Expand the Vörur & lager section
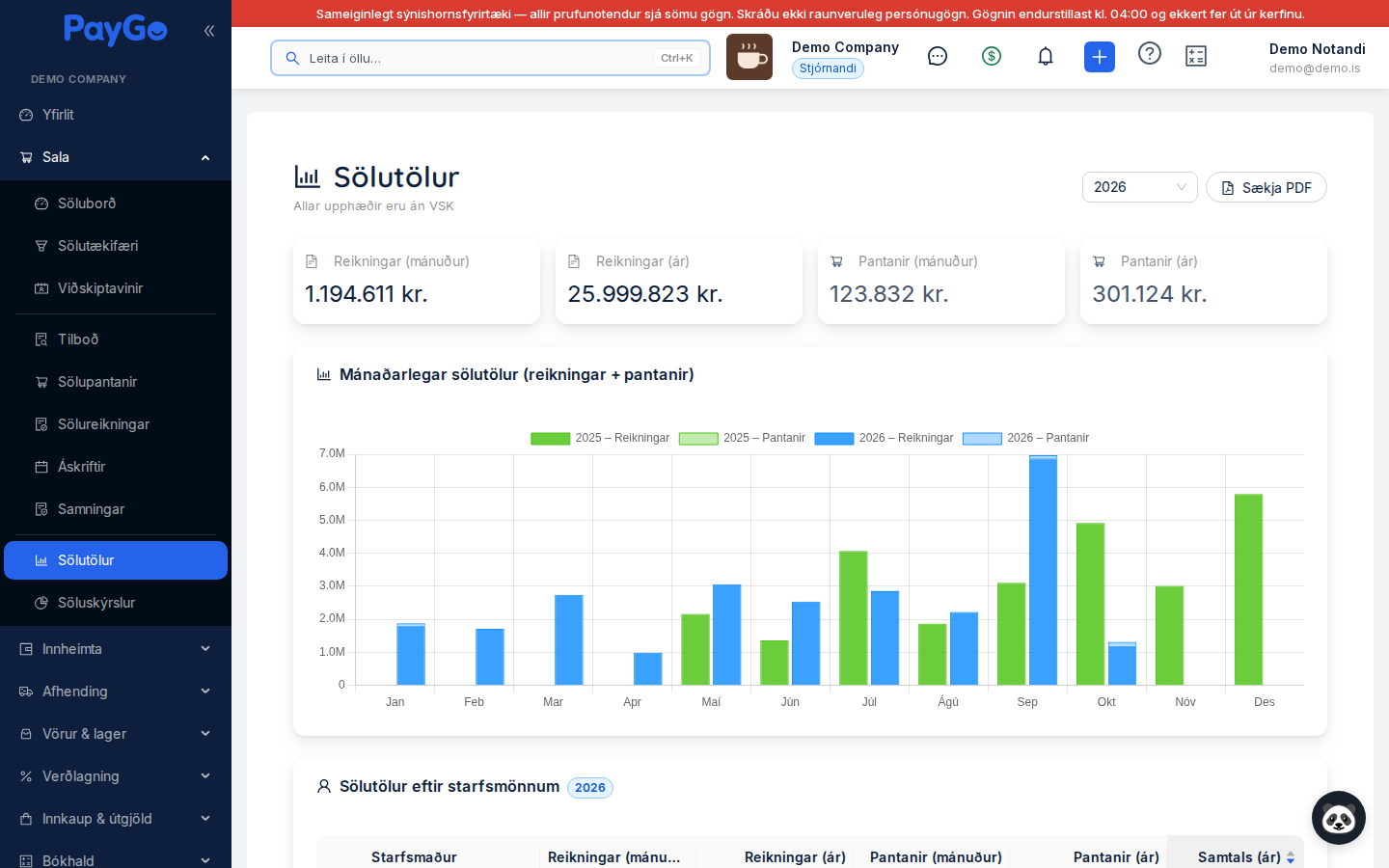1389x868 pixels. point(116,734)
